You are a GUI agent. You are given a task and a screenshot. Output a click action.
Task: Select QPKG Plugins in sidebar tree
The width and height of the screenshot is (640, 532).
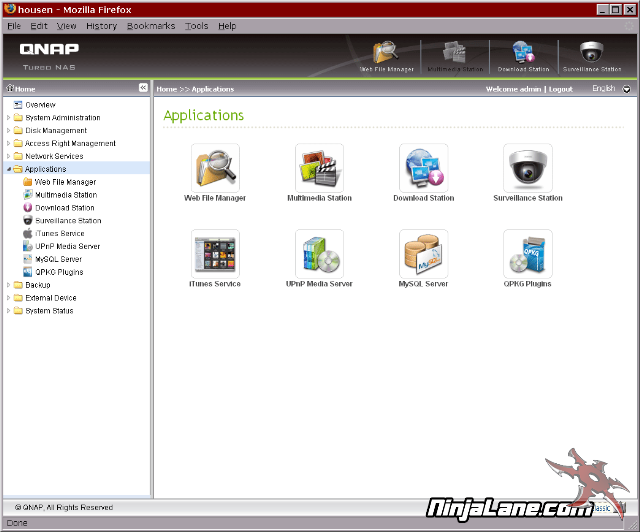point(59,272)
